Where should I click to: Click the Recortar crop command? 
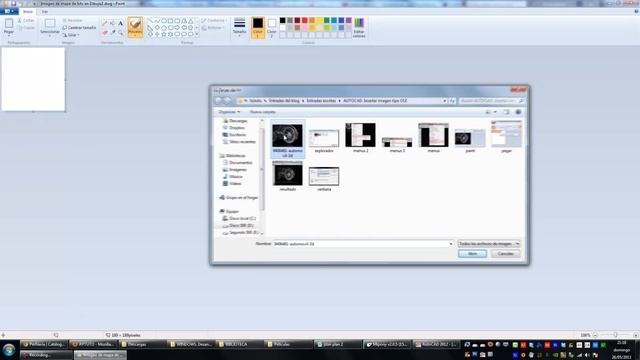click(73, 20)
